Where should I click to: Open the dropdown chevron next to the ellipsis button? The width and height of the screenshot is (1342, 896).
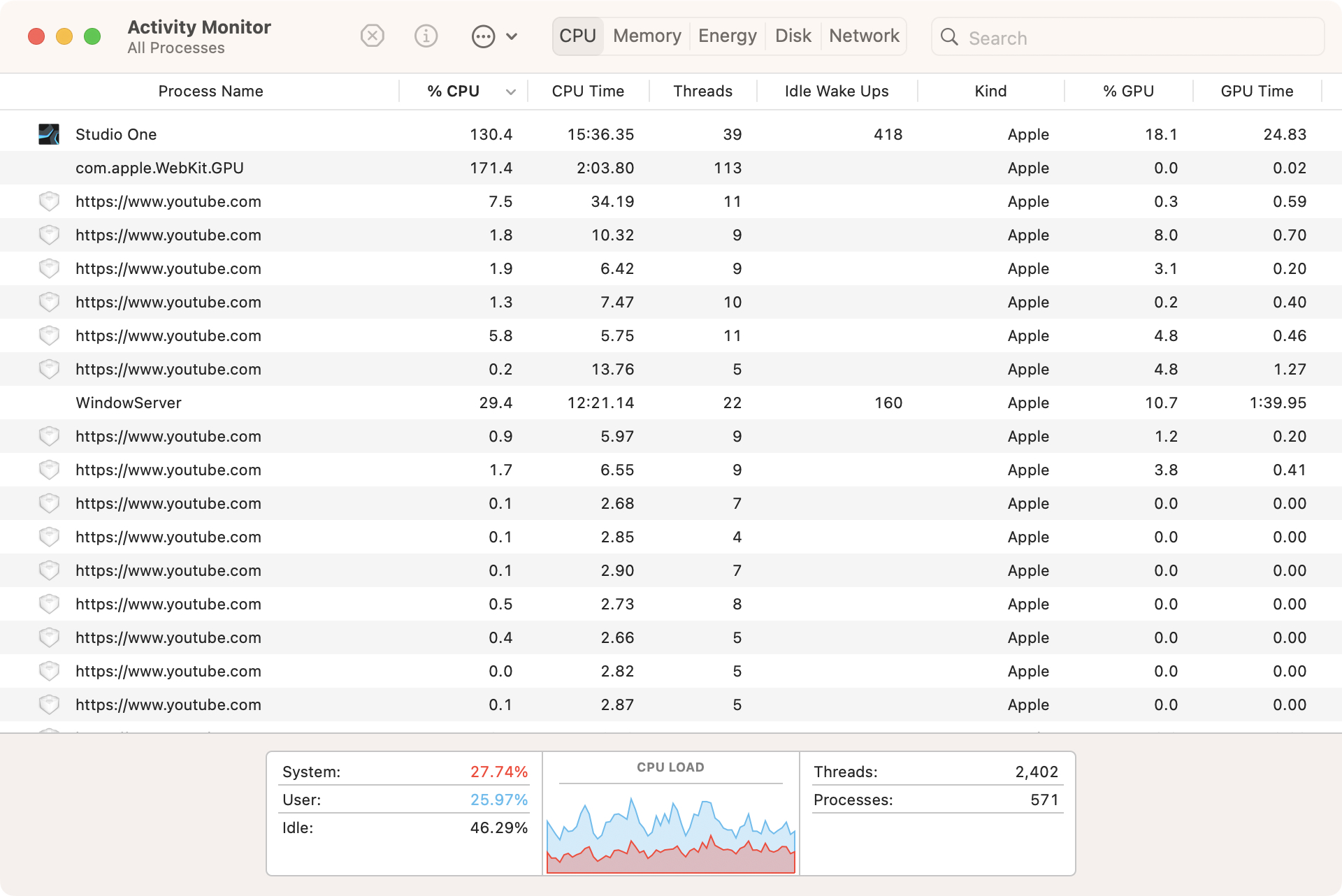(512, 36)
